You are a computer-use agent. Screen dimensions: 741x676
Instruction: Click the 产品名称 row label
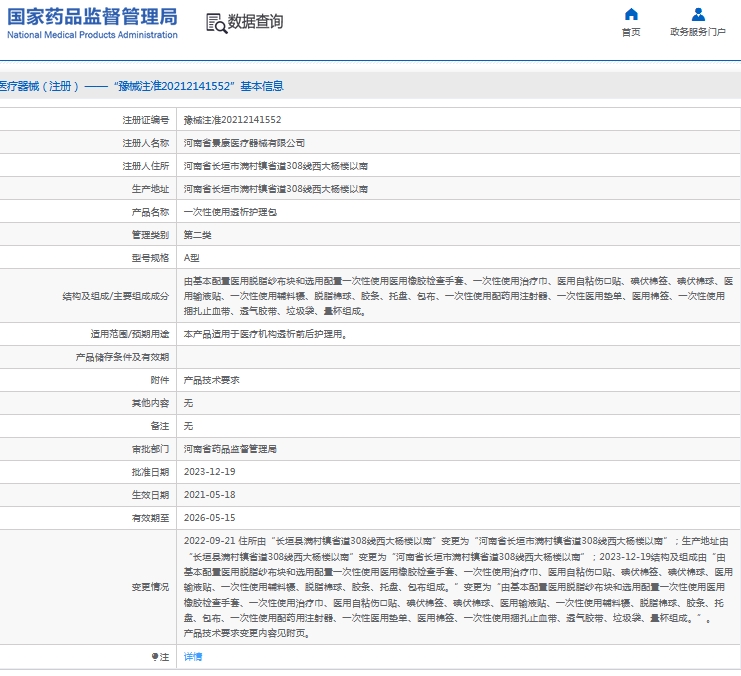pyautogui.click(x=150, y=212)
